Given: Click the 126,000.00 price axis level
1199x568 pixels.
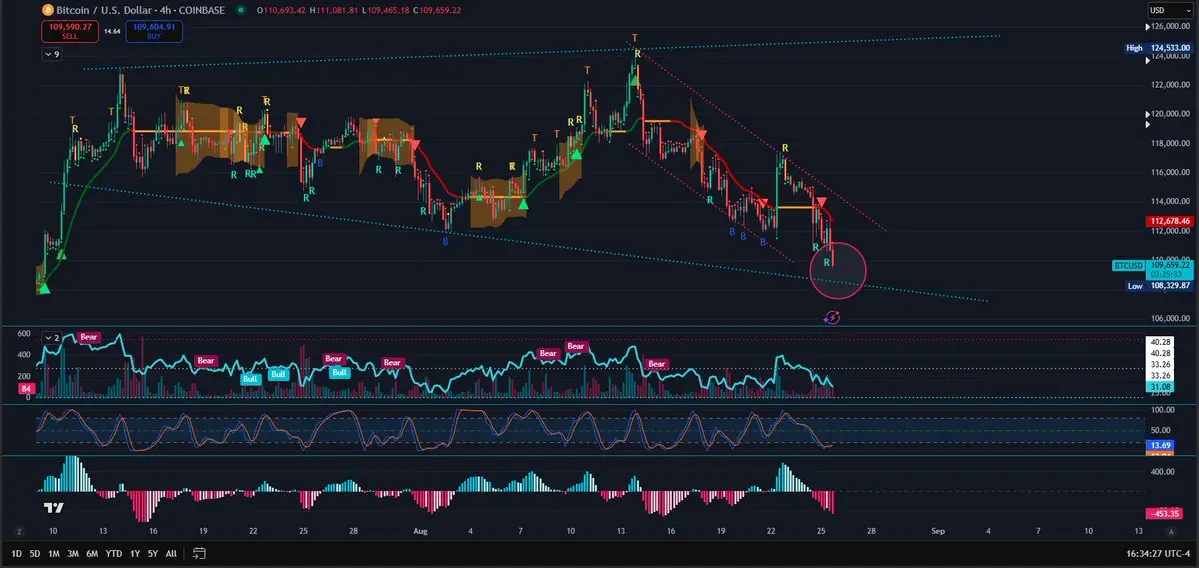Looking at the screenshot, I should point(1169,26).
